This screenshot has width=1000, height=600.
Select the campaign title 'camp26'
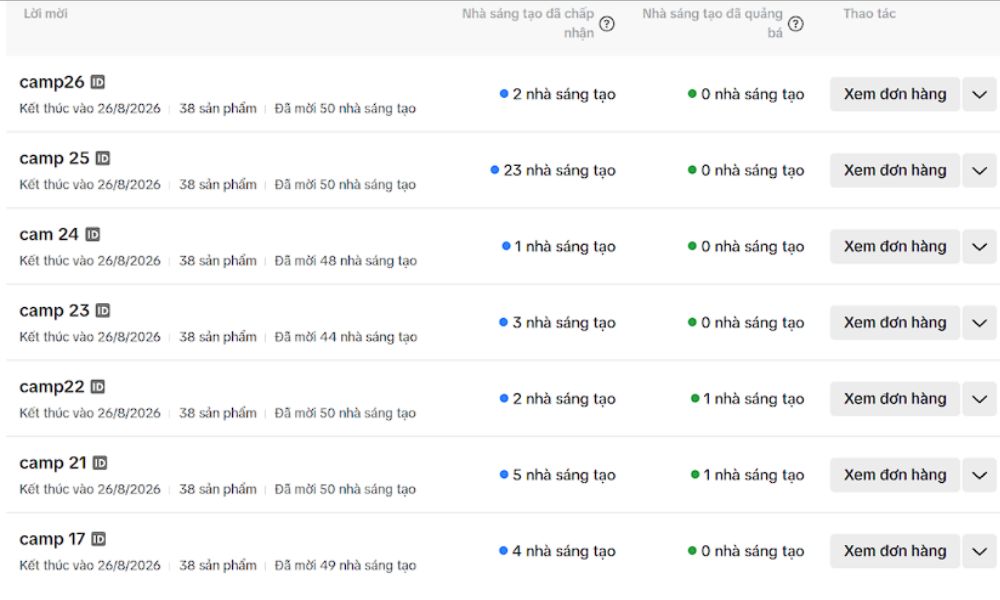click(52, 82)
